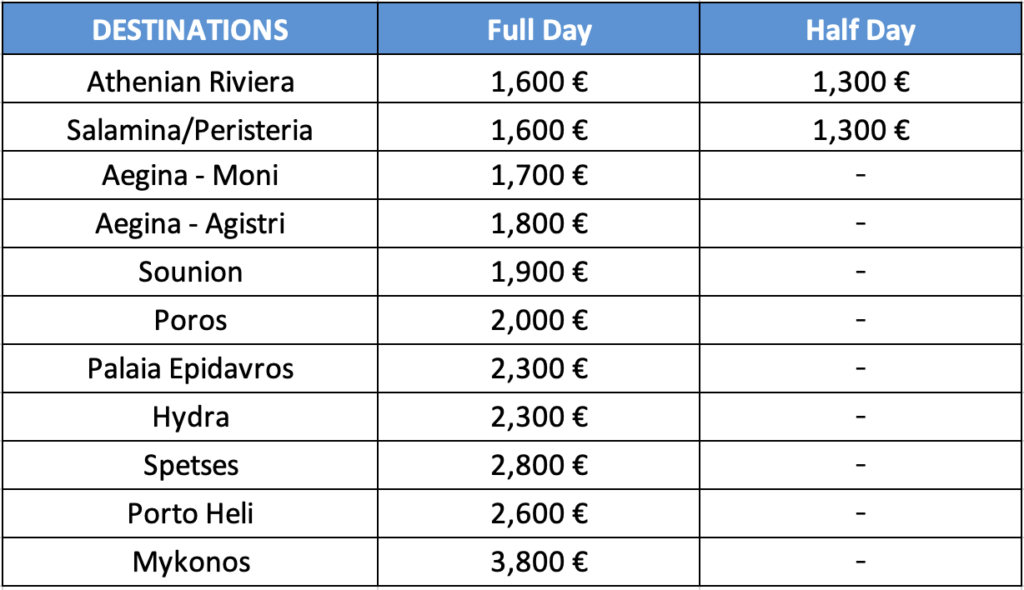Click the Aegina - Moni cell

[190, 176]
